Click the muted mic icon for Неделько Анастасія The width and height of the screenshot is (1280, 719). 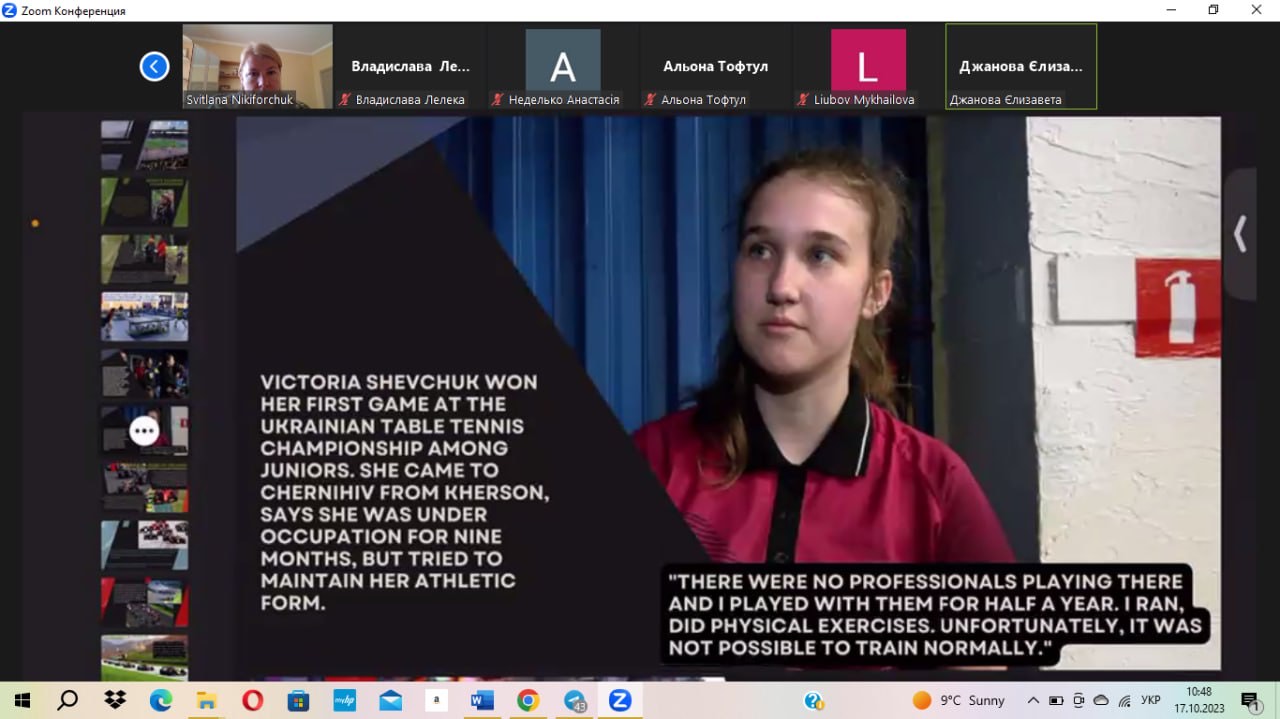click(497, 100)
